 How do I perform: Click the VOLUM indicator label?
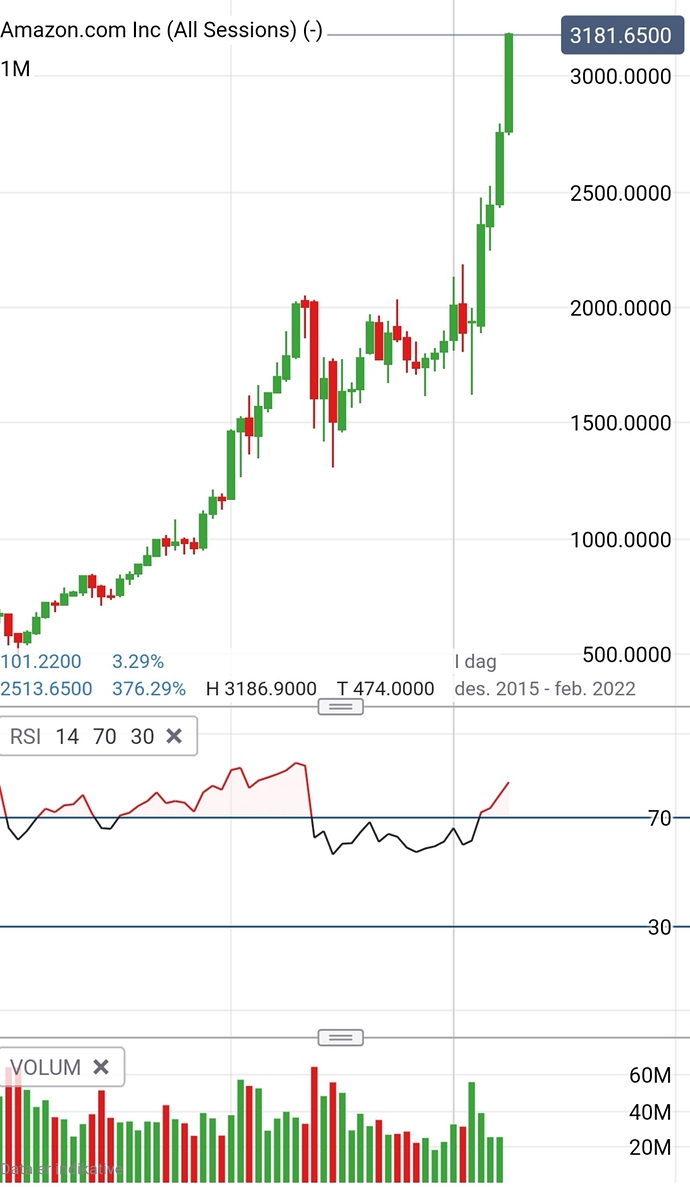(x=45, y=1067)
